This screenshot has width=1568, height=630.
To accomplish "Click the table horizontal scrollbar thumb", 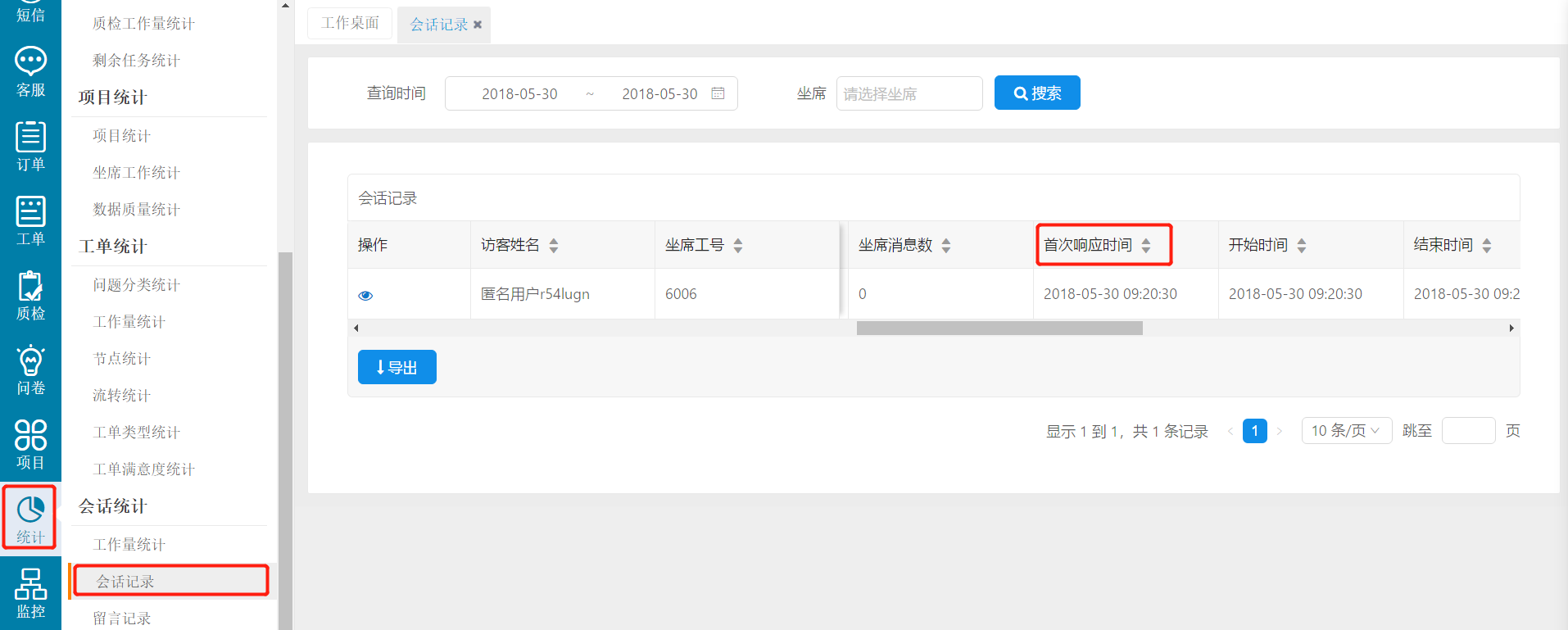I will tap(999, 328).
